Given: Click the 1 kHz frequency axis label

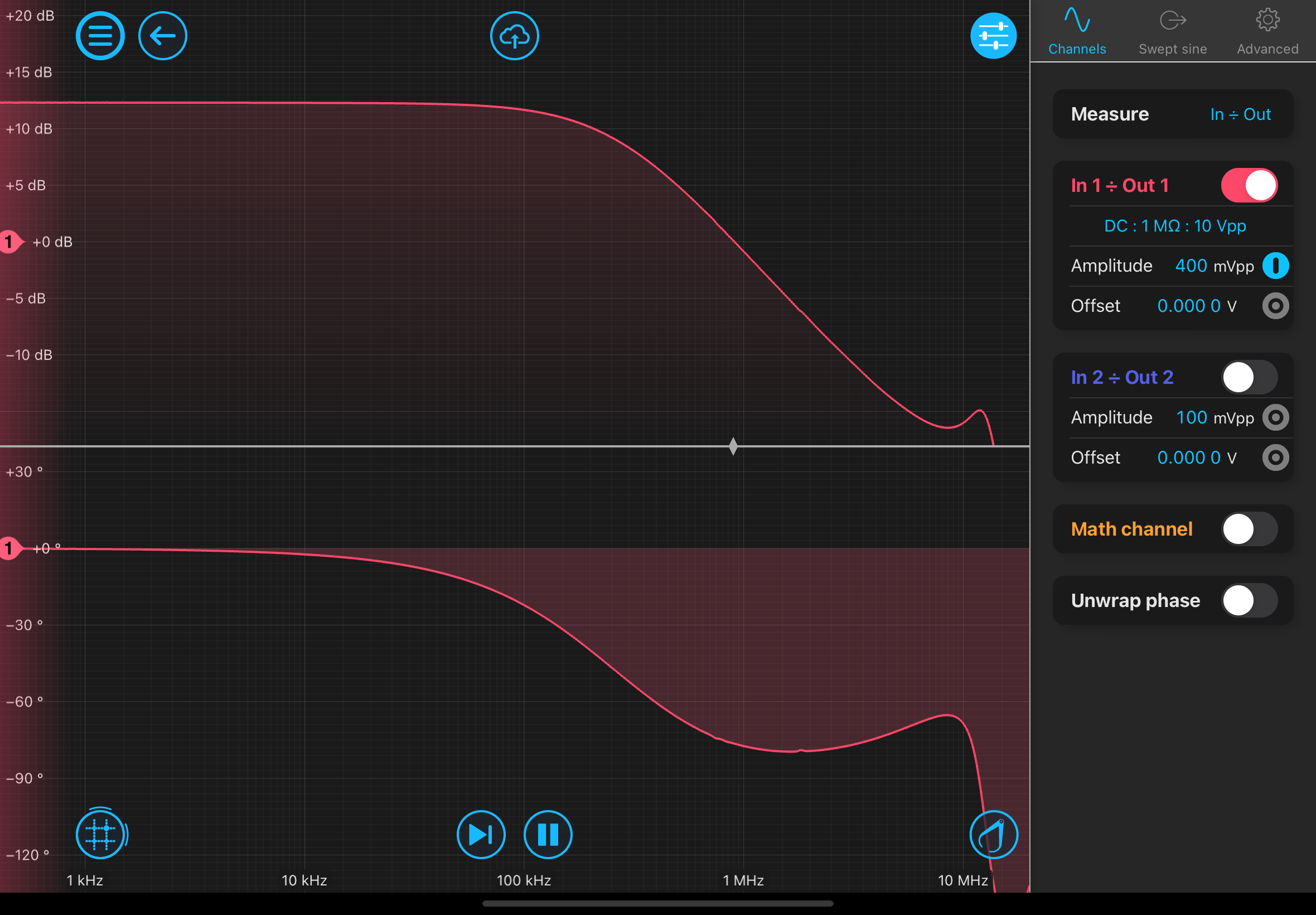Looking at the screenshot, I should click(x=85, y=880).
